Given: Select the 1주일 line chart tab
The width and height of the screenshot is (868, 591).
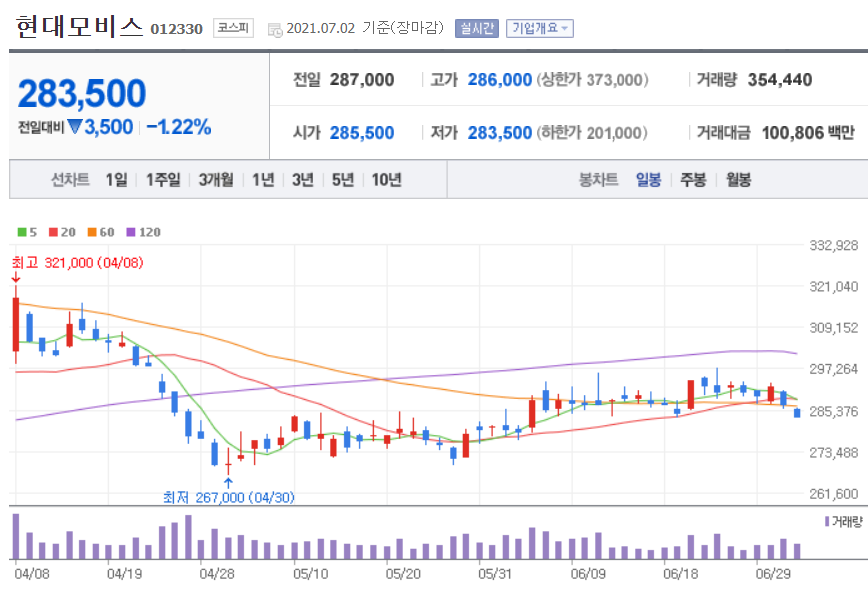Looking at the screenshot, I should pos(163,179).
